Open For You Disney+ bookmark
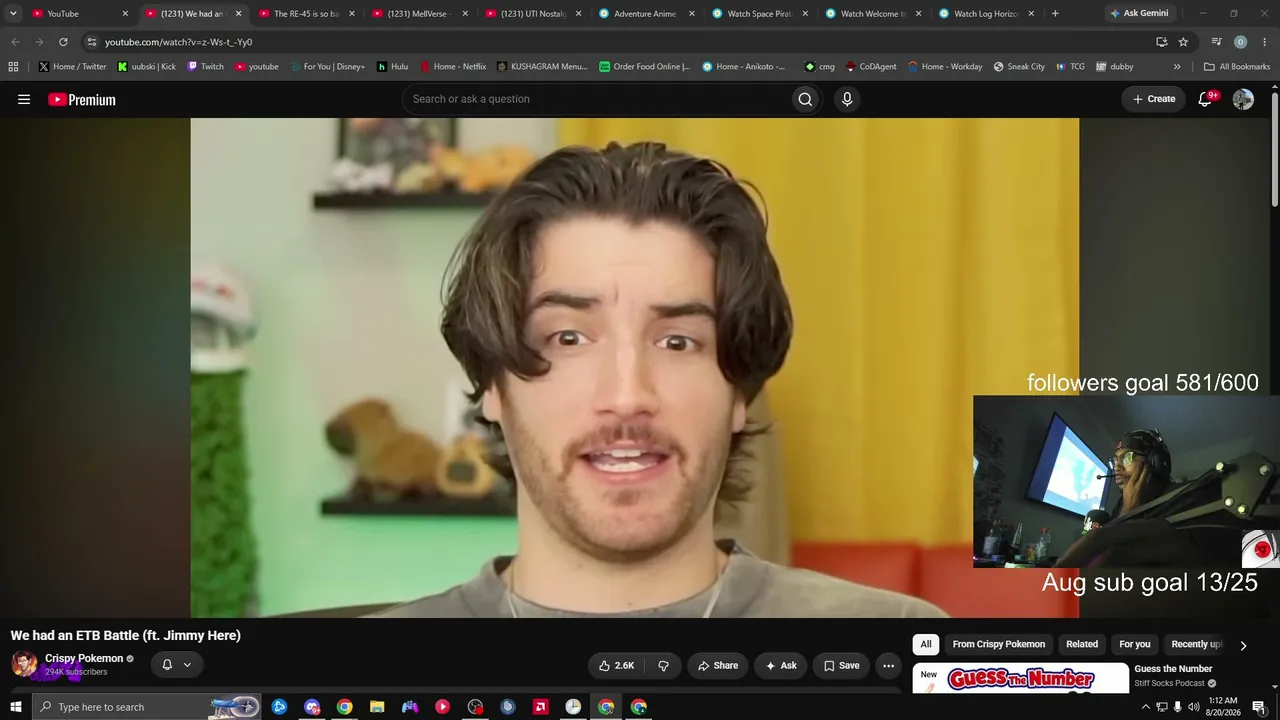Viewport: 1280px width, 720px height. (x=327, y=67)
